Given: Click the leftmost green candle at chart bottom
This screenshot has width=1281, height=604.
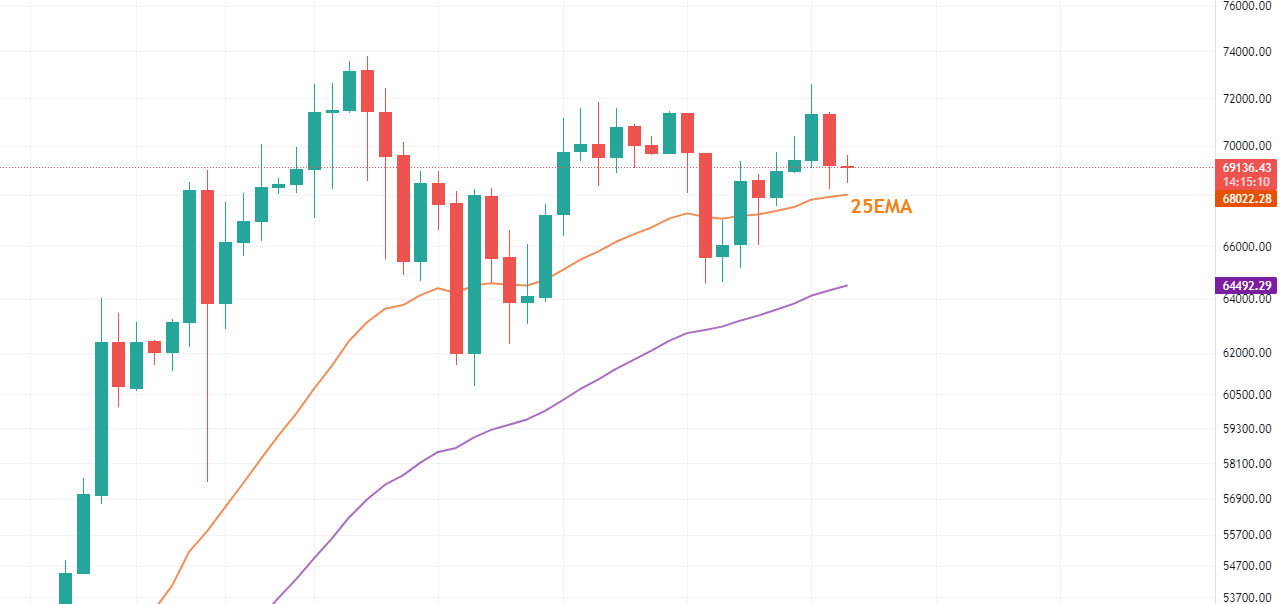Looking at the screenshot, I should click(66, 587).
